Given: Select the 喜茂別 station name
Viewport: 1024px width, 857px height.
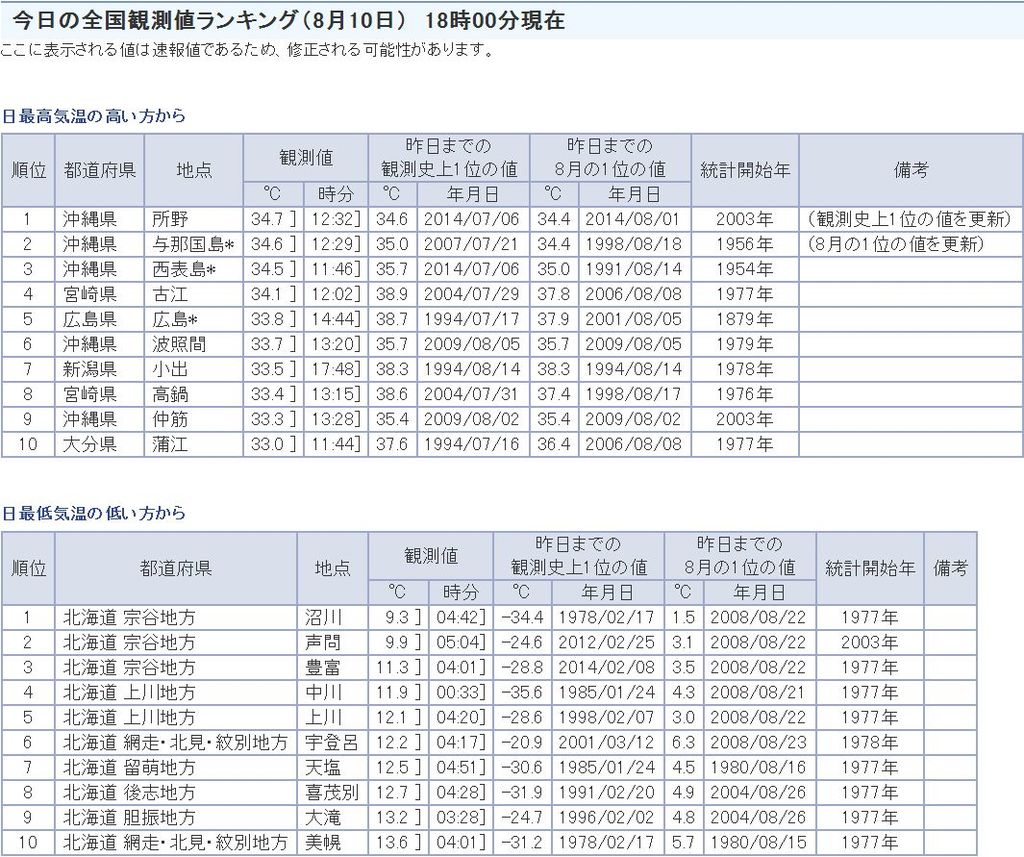Looking at the screenshot, I should [331, 792].
